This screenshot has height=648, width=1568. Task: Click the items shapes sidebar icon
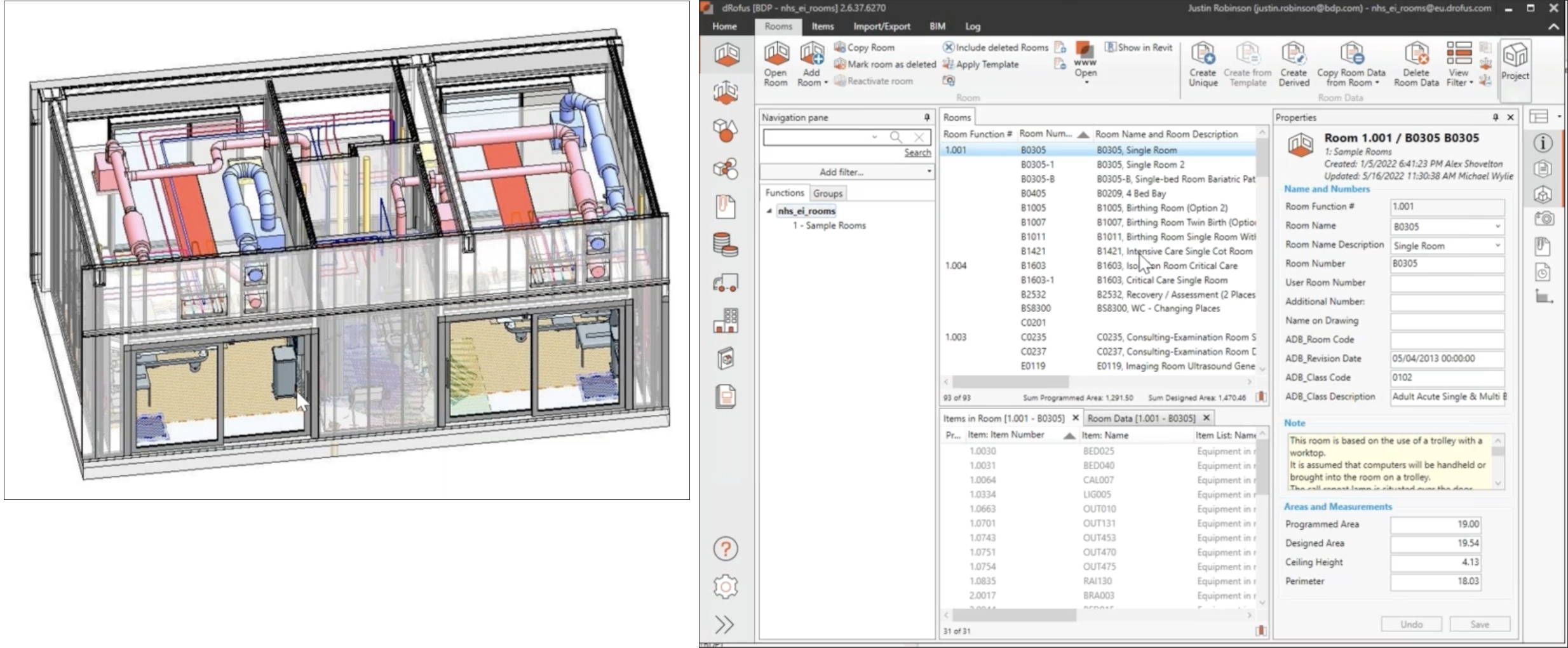click(x=726, y=130)
